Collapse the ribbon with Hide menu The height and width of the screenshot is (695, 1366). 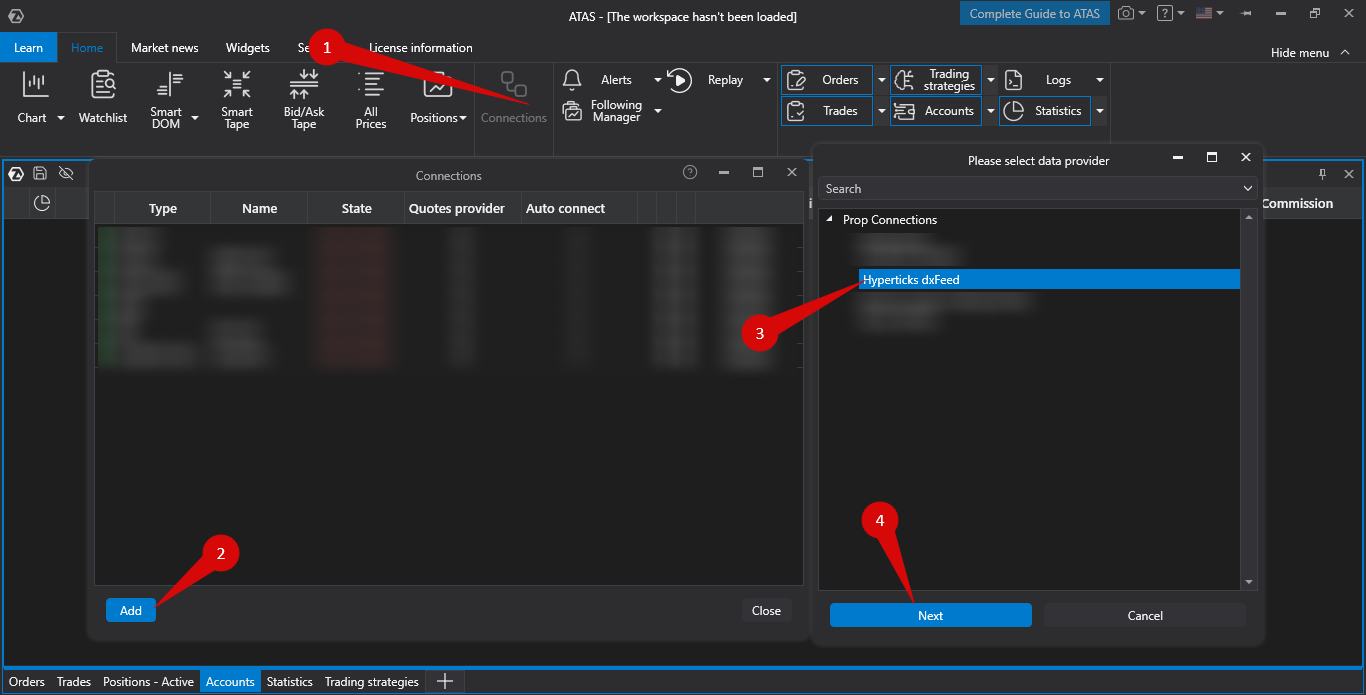pyautogui.click(x=1309, y=52)
